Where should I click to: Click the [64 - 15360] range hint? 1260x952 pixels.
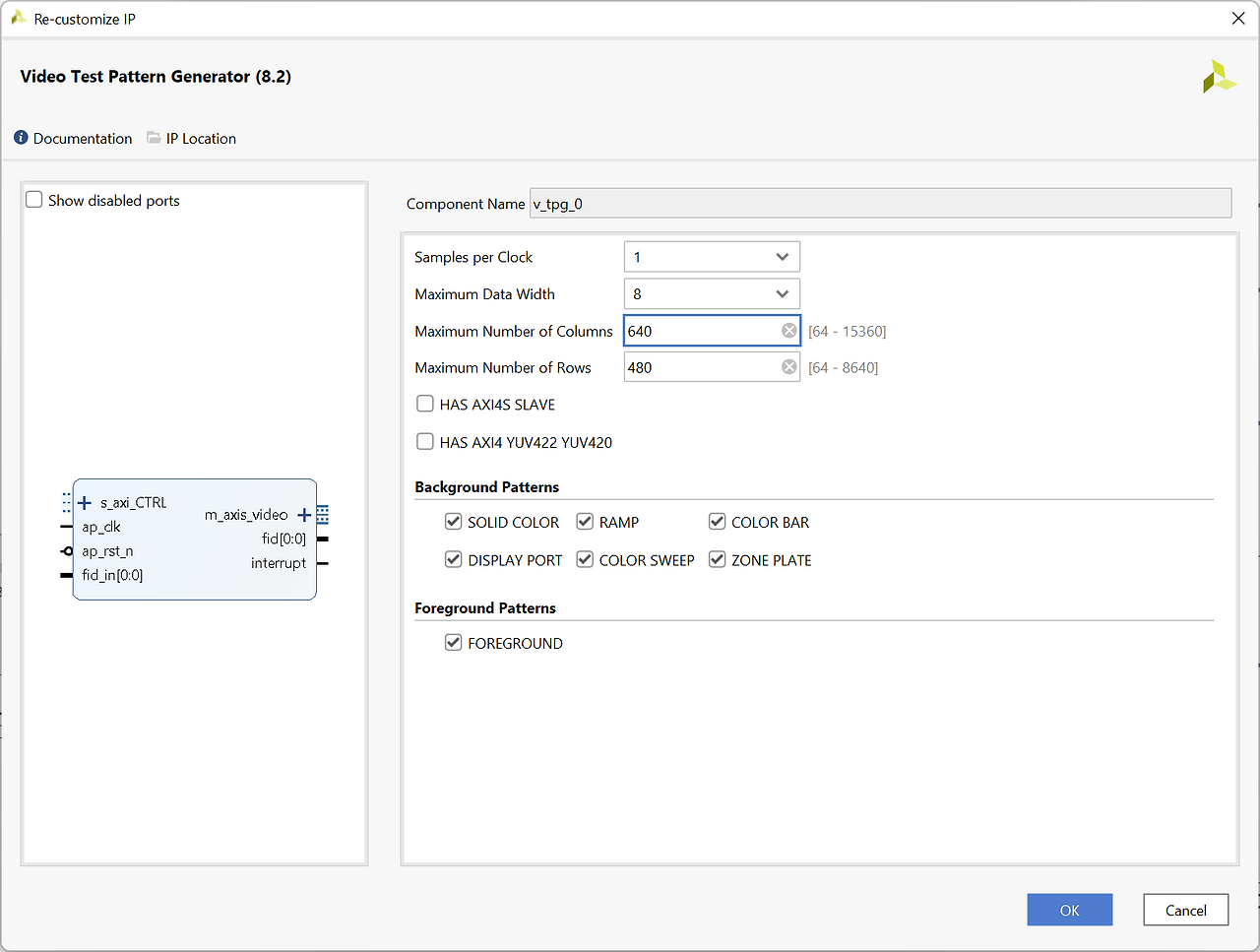tap(848, 332)
